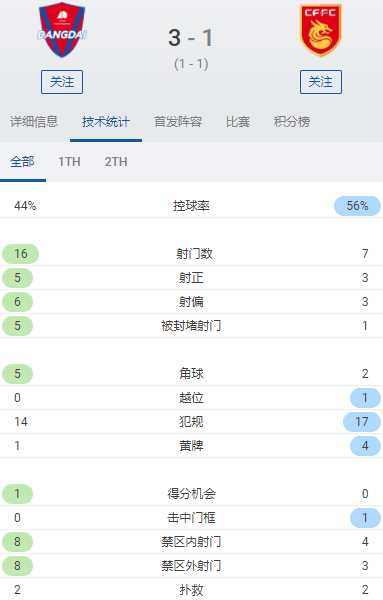Click home fouls value 14
Screen dimensions: 383x600
coord(21,422)
